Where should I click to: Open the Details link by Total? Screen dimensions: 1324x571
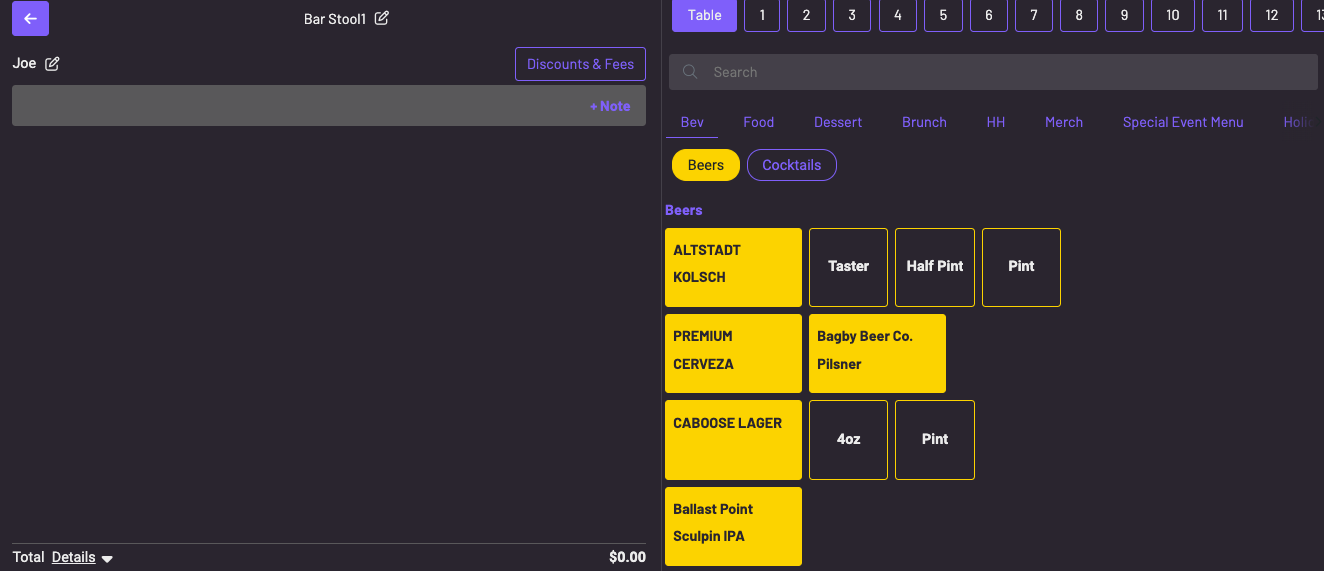(x=73, y=557)
